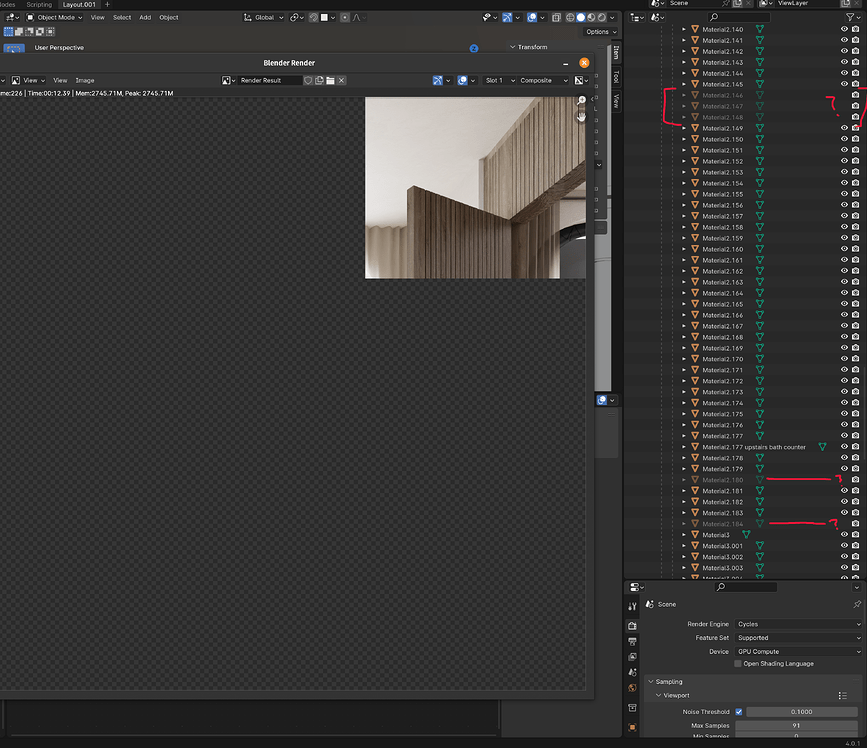Open the Options dropdown in the viewport
This screenshot has height=748, width=867.
pyautogui.click(x=601, y=32)
